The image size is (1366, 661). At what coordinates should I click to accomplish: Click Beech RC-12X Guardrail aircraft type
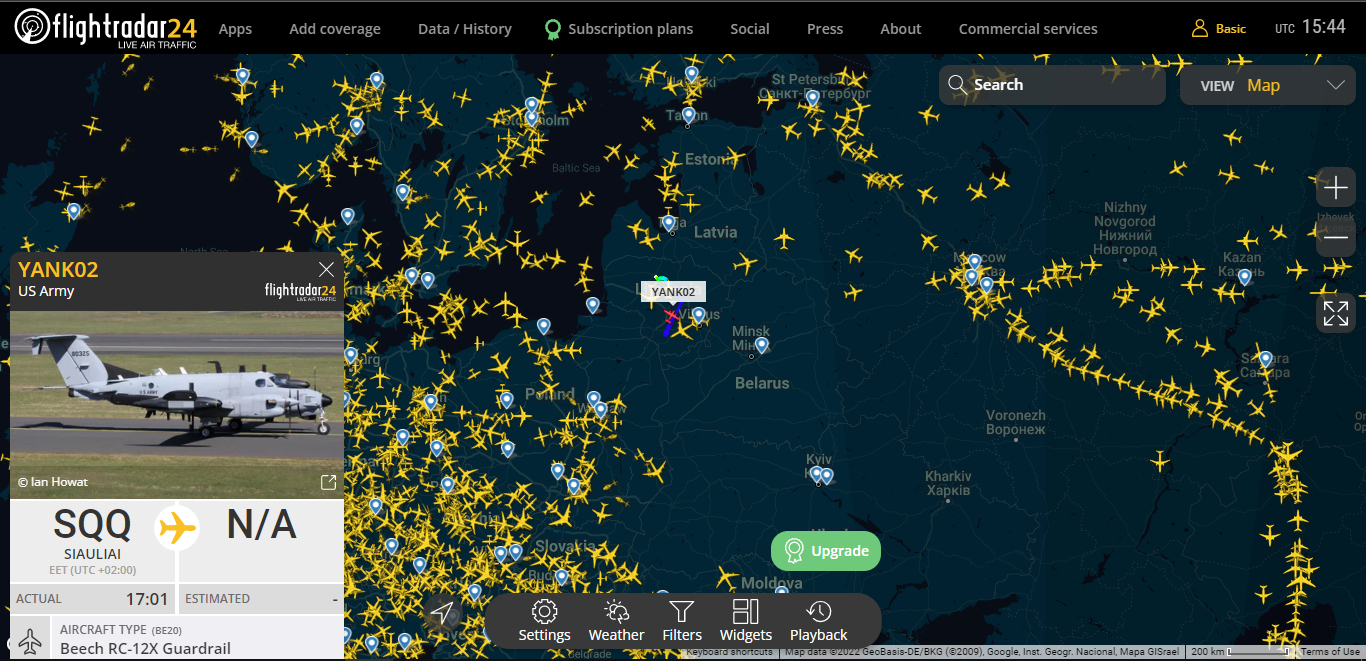(145, 648)
